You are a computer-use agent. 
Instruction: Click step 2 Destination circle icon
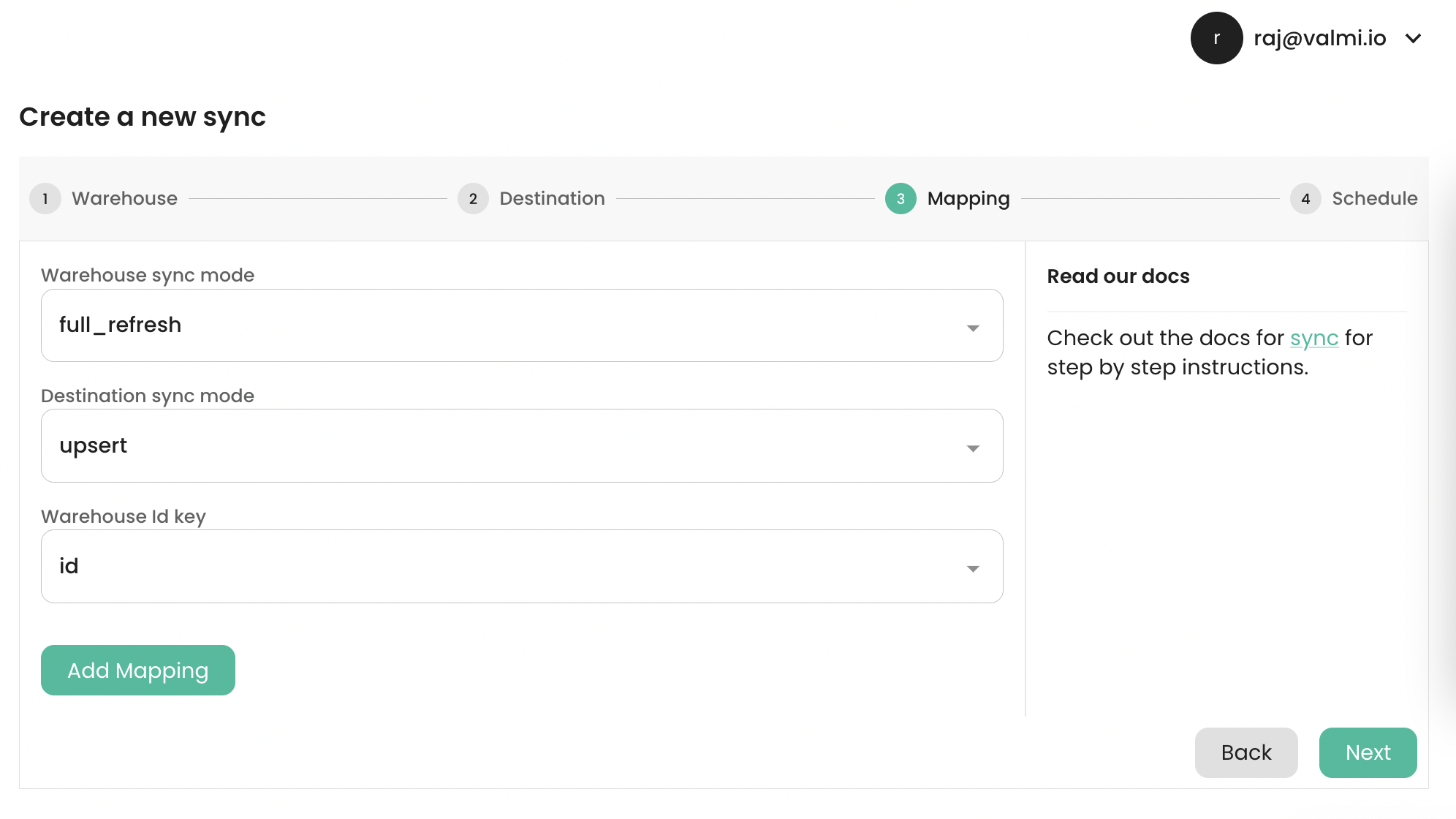pos(473,198)
